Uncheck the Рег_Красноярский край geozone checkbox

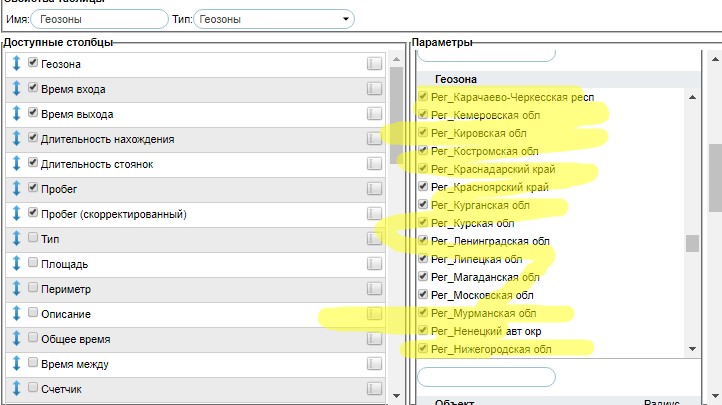coord(424,186)
